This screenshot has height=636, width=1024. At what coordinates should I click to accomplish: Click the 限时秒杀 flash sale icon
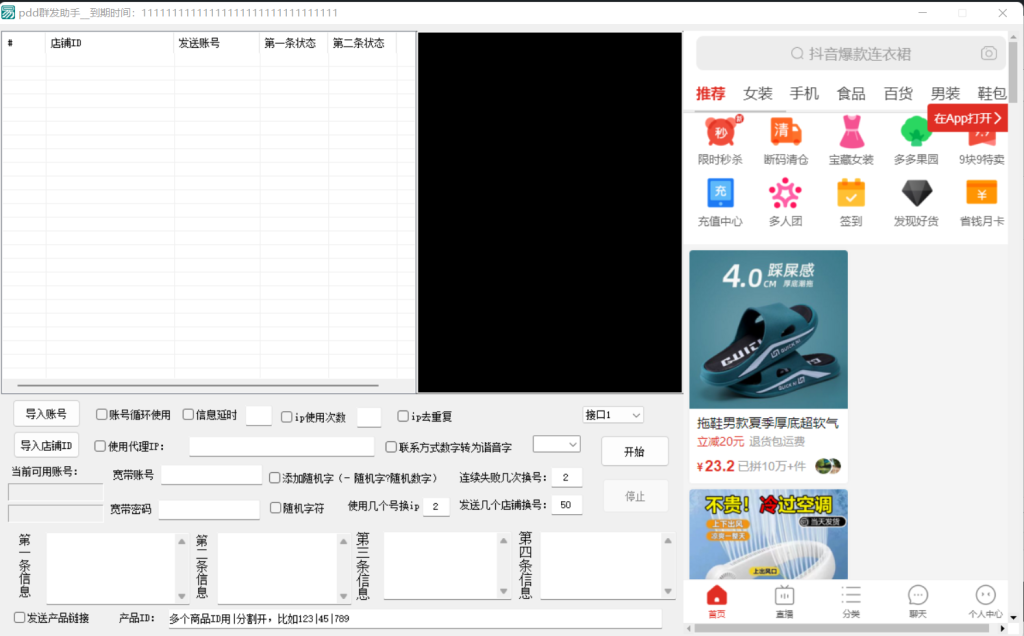[x=720, y=132]
